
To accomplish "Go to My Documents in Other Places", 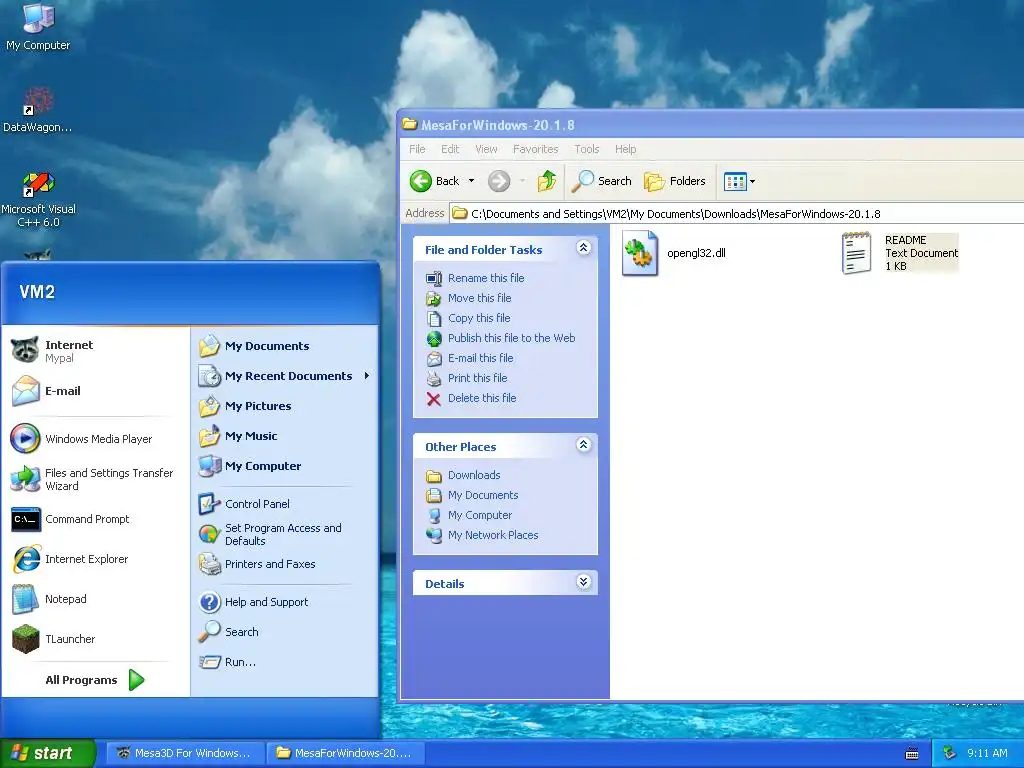I will point(472,495).
